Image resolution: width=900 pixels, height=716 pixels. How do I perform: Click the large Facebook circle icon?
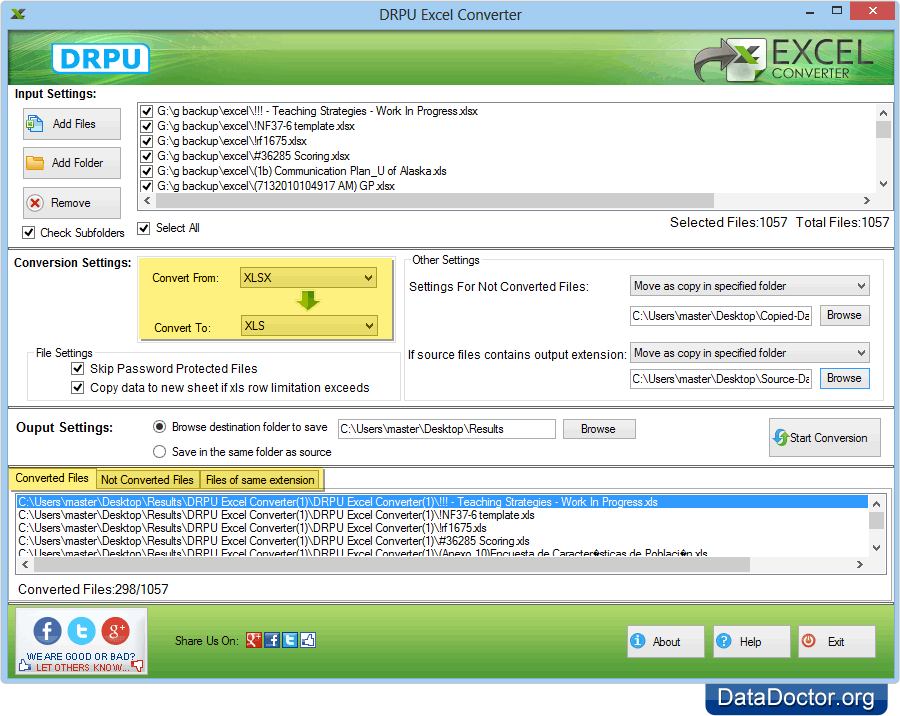pyautogui.click(x=48, y=631)
